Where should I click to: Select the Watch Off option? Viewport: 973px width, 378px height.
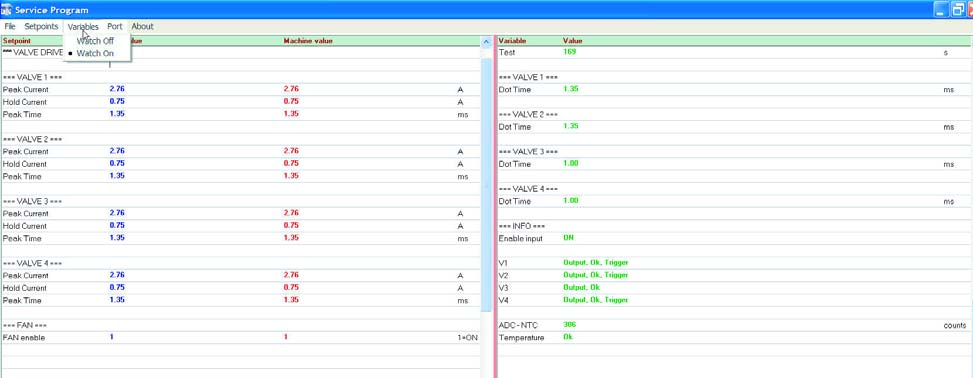(x=95, y=41)
